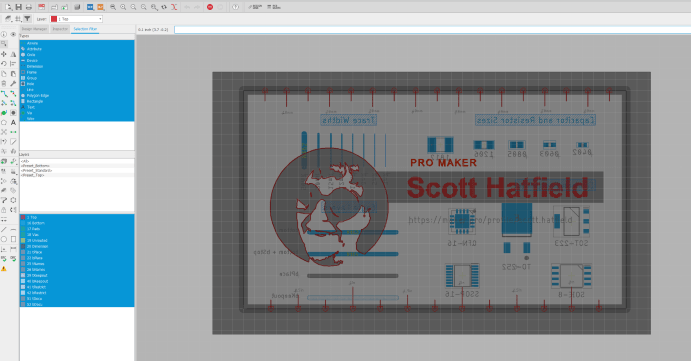Open the zoom select dropdown icon
691x361 pixels.
154,7
